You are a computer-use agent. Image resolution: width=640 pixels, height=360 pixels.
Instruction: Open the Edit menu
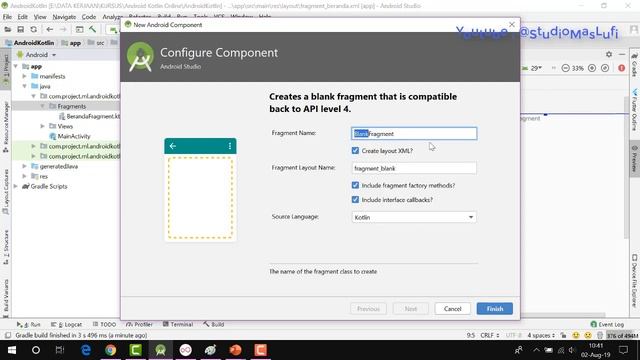coord(22,17)
